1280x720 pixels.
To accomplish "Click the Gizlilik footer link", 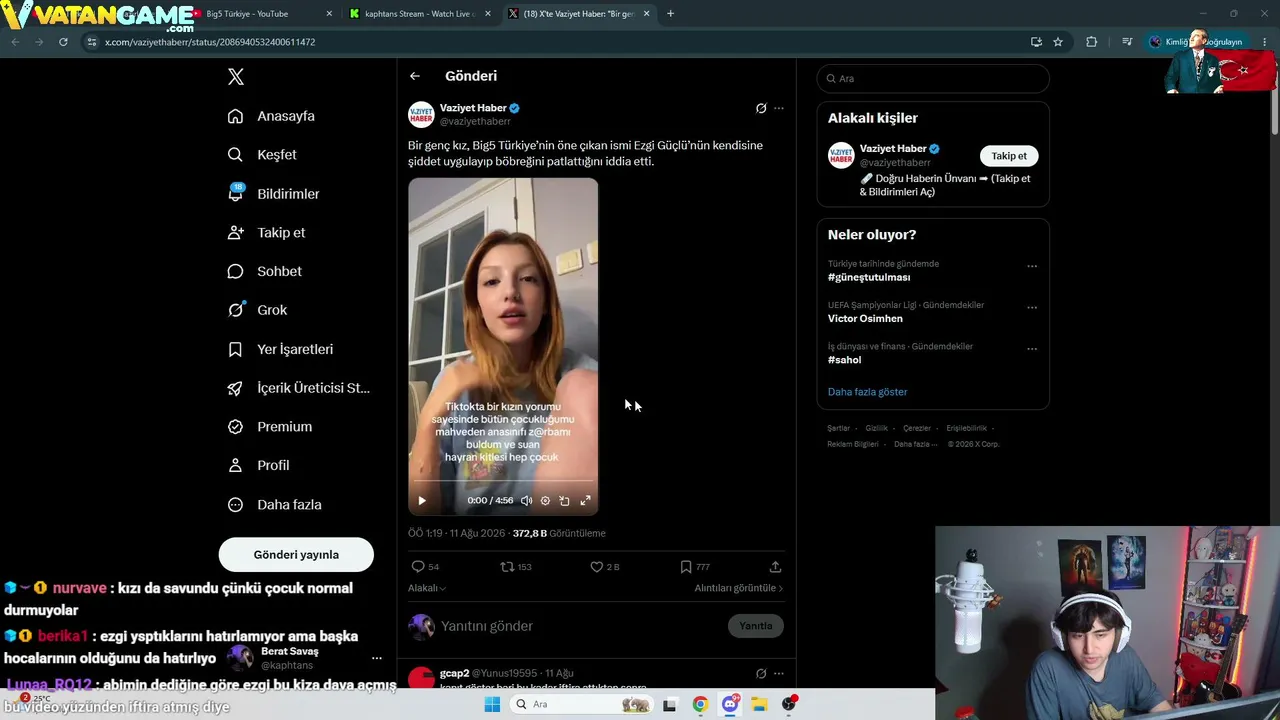I will point(876,428).
